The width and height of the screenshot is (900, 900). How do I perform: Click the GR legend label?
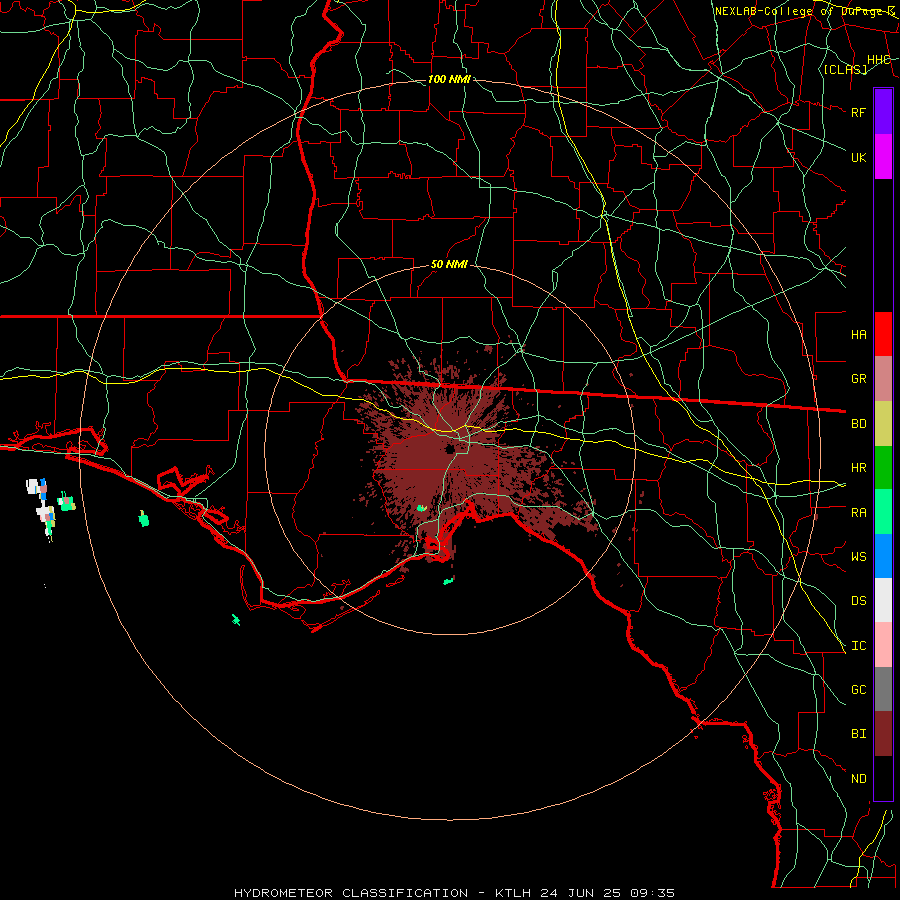pos(858,379)
